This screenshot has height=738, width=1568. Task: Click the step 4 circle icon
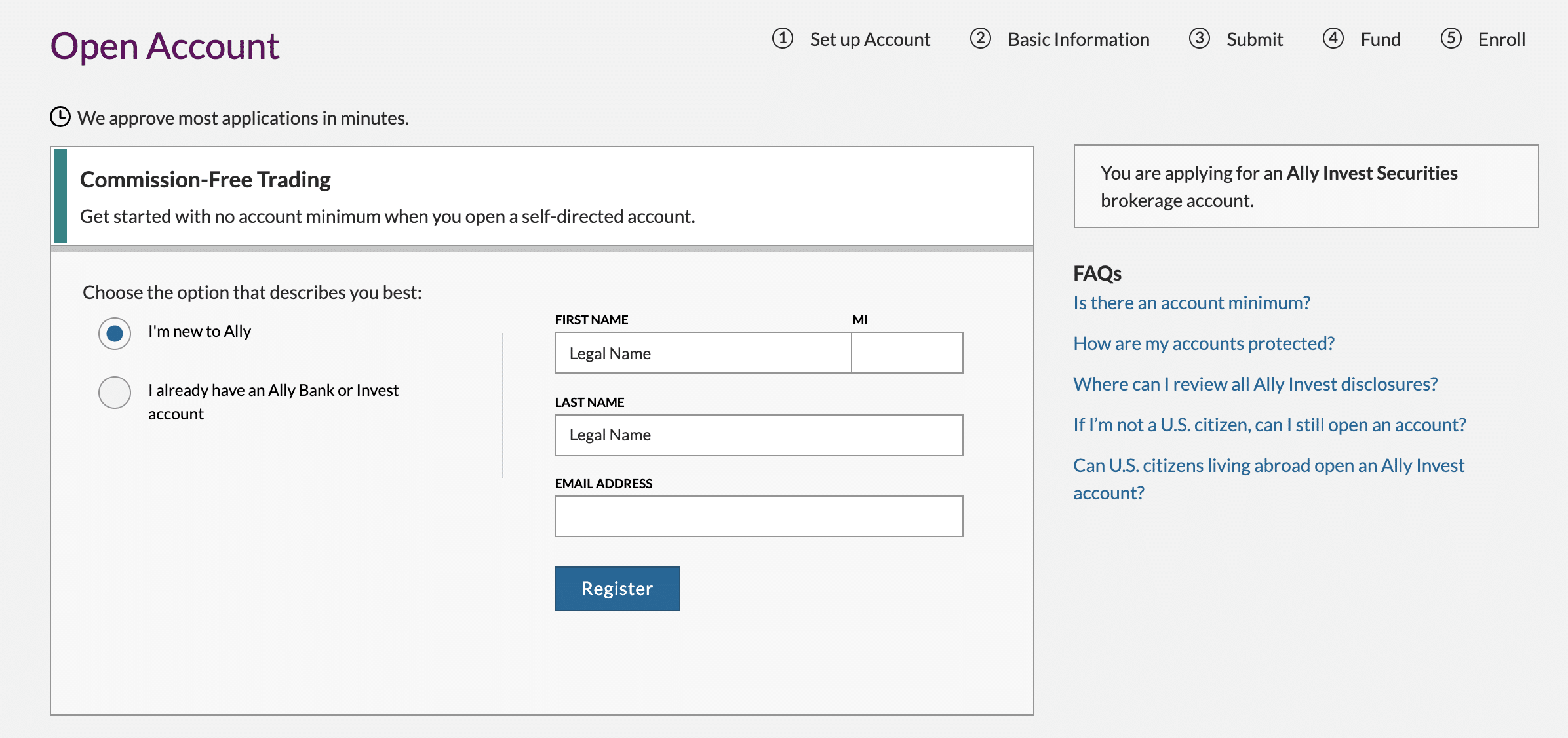(1333, 39)
